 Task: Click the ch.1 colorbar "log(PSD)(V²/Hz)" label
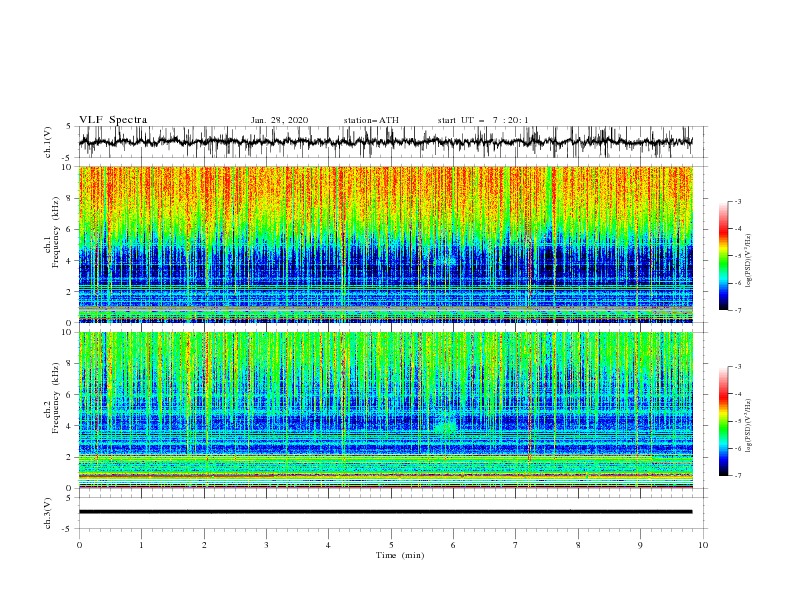(x=749, y=261)
